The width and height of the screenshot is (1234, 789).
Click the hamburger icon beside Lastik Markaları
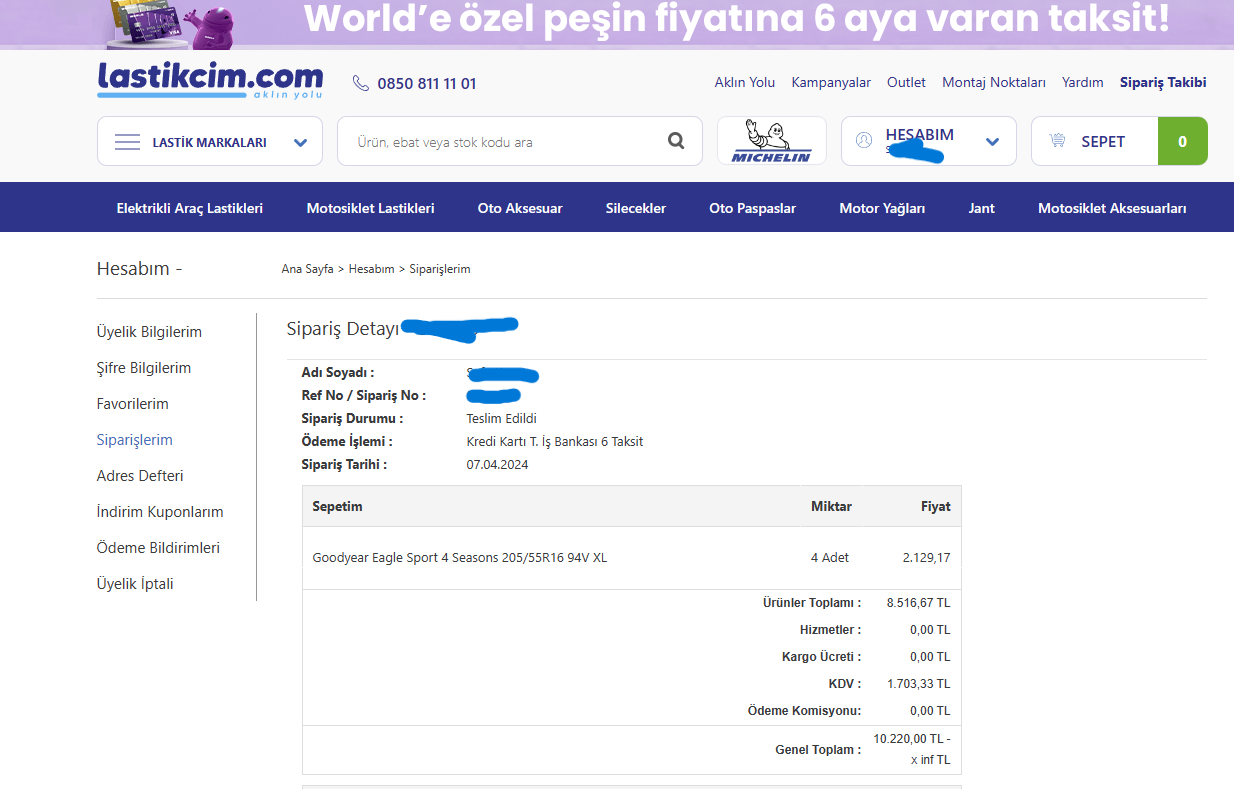[x=127, y=142]
